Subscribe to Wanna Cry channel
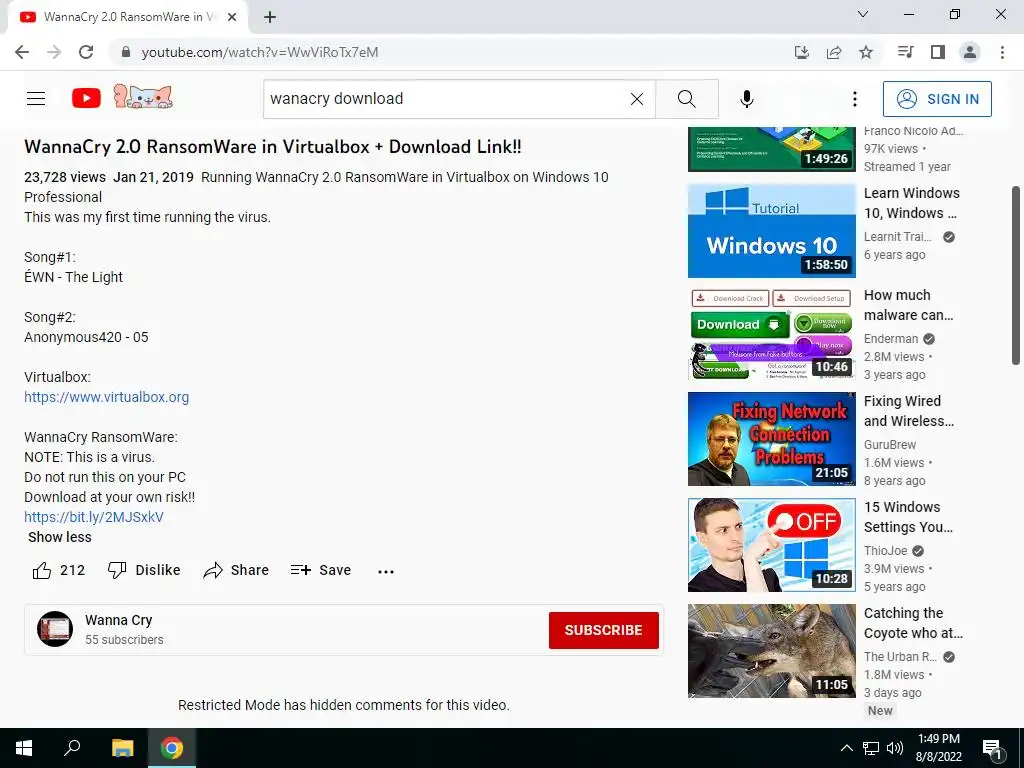This screenshot has width=1024, height=768. (x=603, y=630)
